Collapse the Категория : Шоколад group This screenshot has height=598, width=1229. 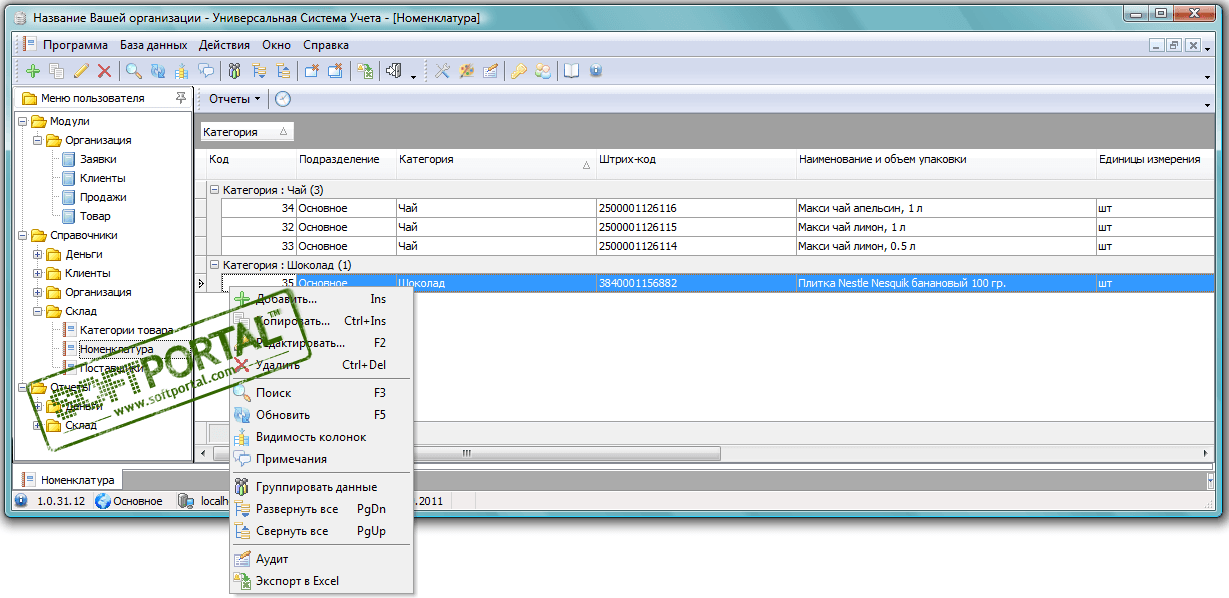[x=214, y=265]
